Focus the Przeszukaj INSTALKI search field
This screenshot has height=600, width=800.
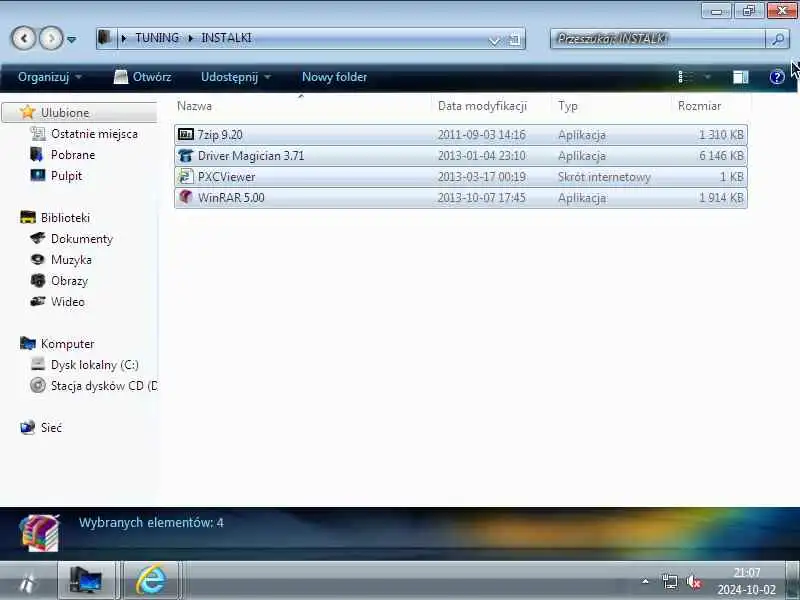pos(658,39)
